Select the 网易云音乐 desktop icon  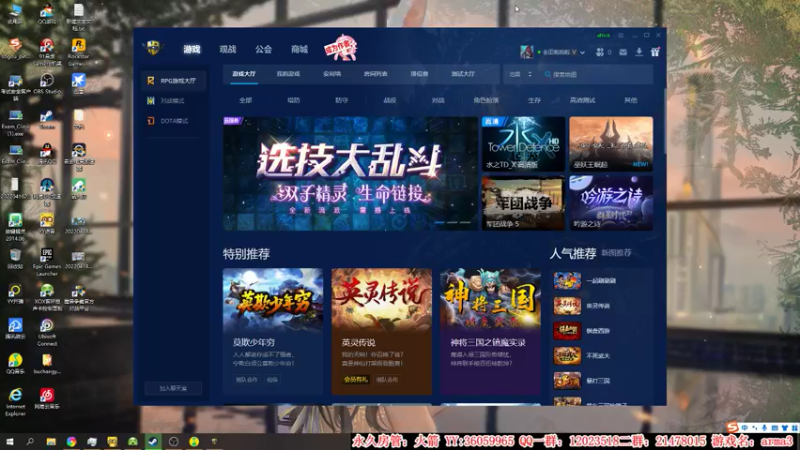coord(47,399)
